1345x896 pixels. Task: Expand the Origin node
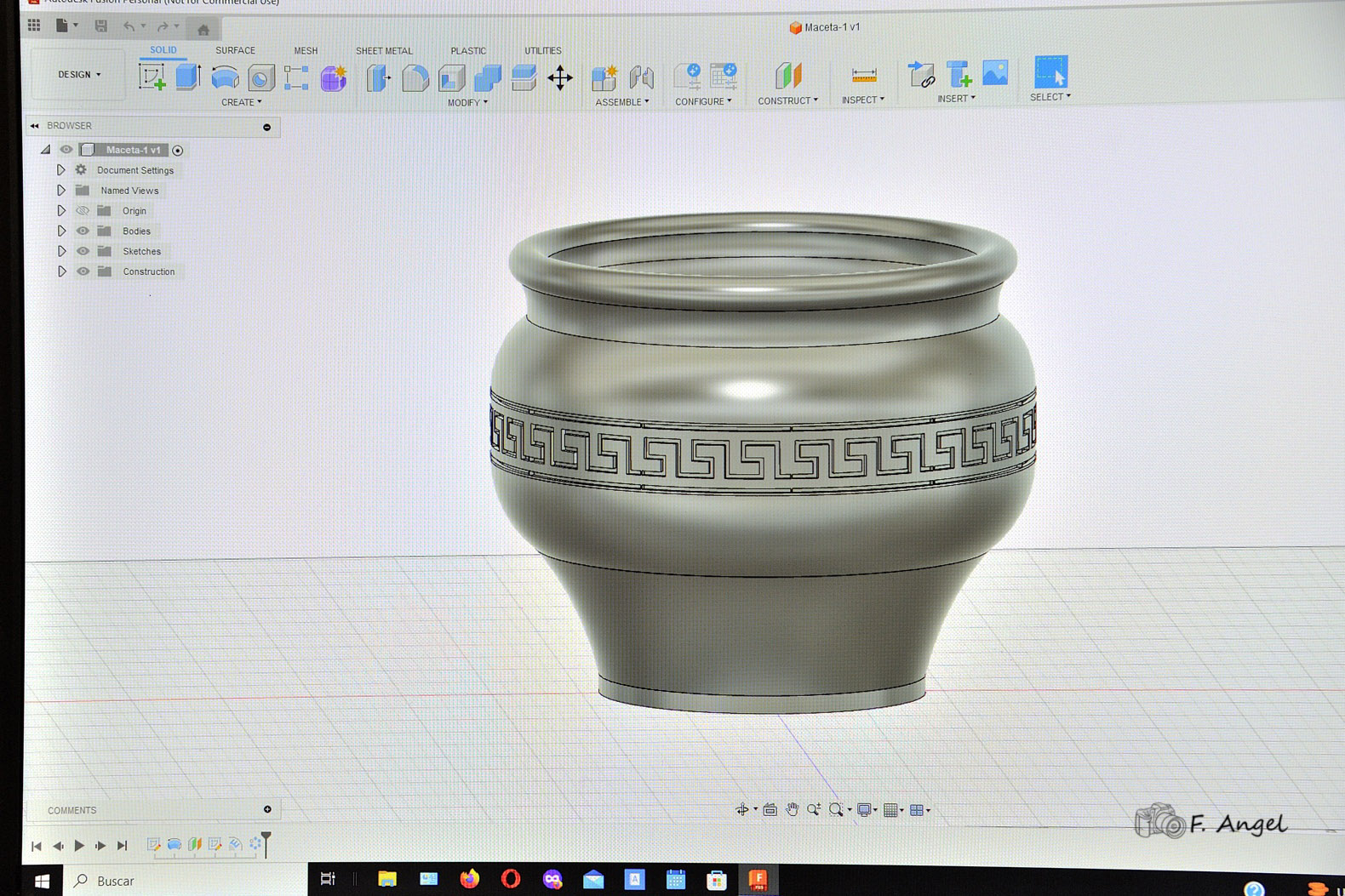(61, 211)
